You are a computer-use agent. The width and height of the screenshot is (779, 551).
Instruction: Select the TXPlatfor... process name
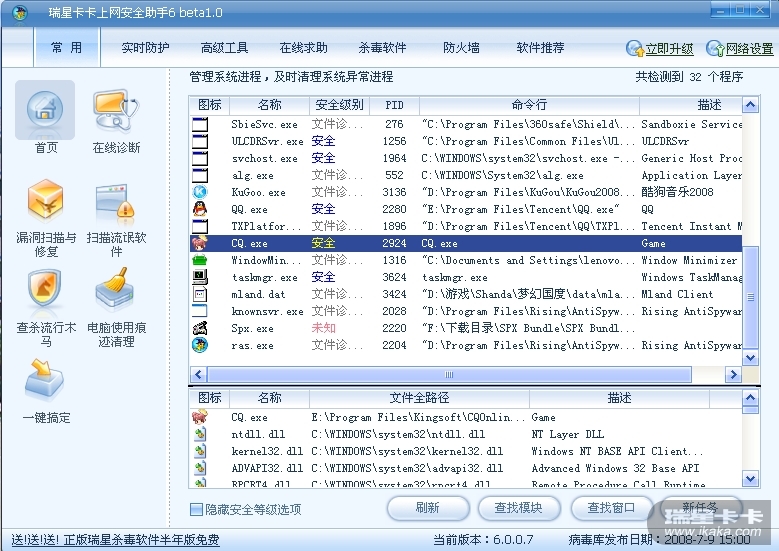(x=266, y=226)
